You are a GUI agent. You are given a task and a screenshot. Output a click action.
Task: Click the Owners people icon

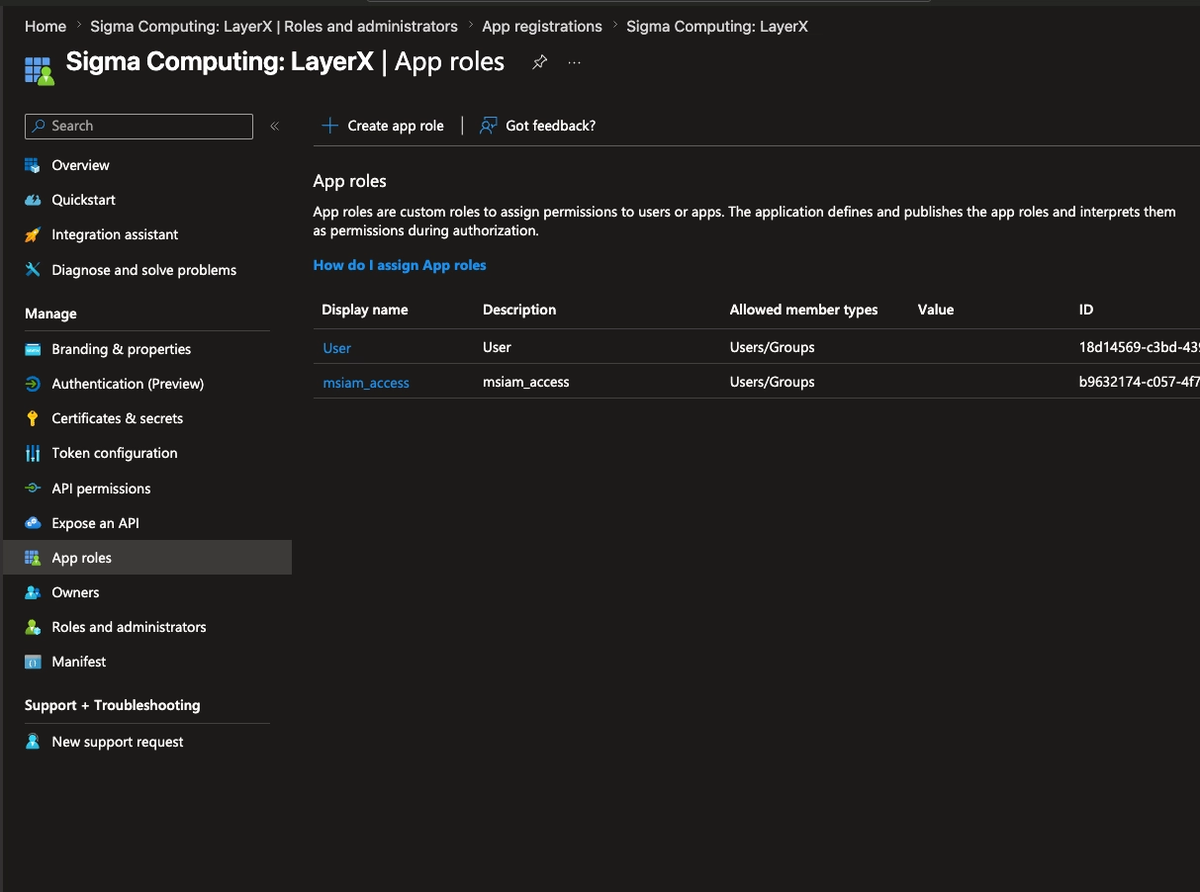(x=32, y=592)
